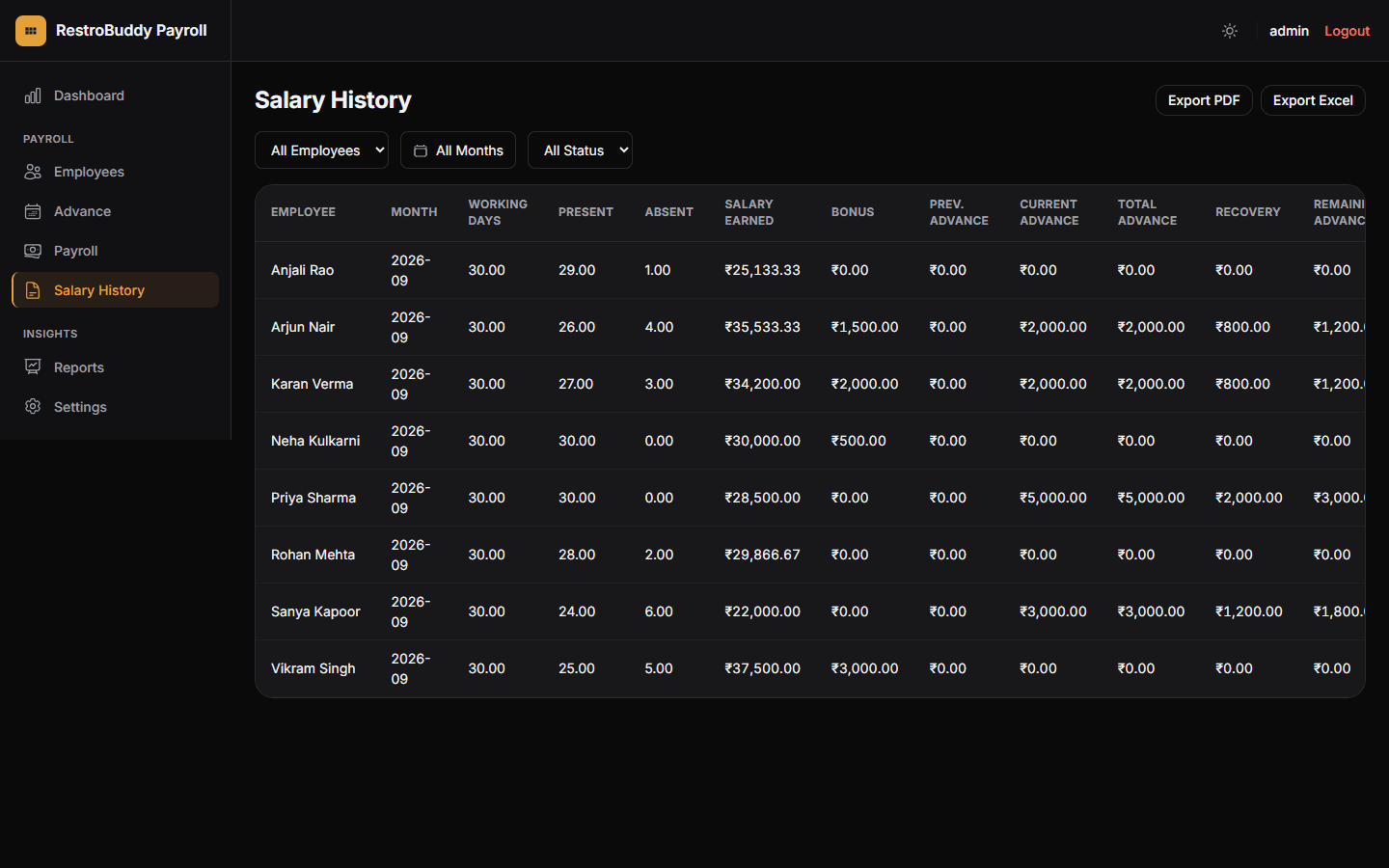Click the Dashboard bar chart icon

(33, 95)
